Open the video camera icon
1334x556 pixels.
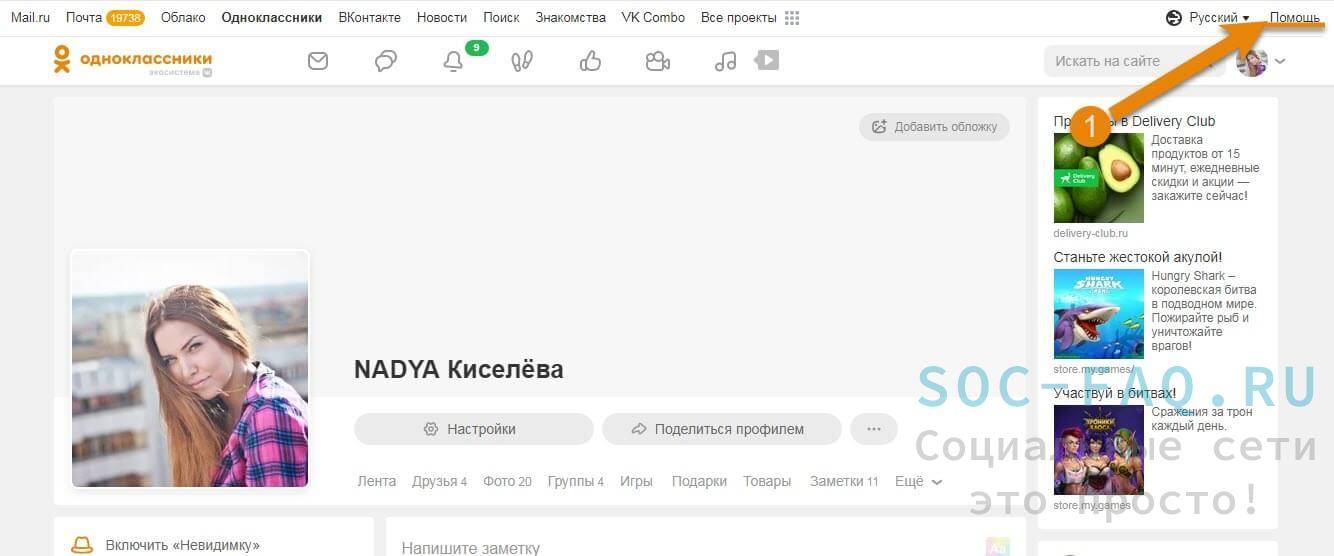(x=657, y=61)
